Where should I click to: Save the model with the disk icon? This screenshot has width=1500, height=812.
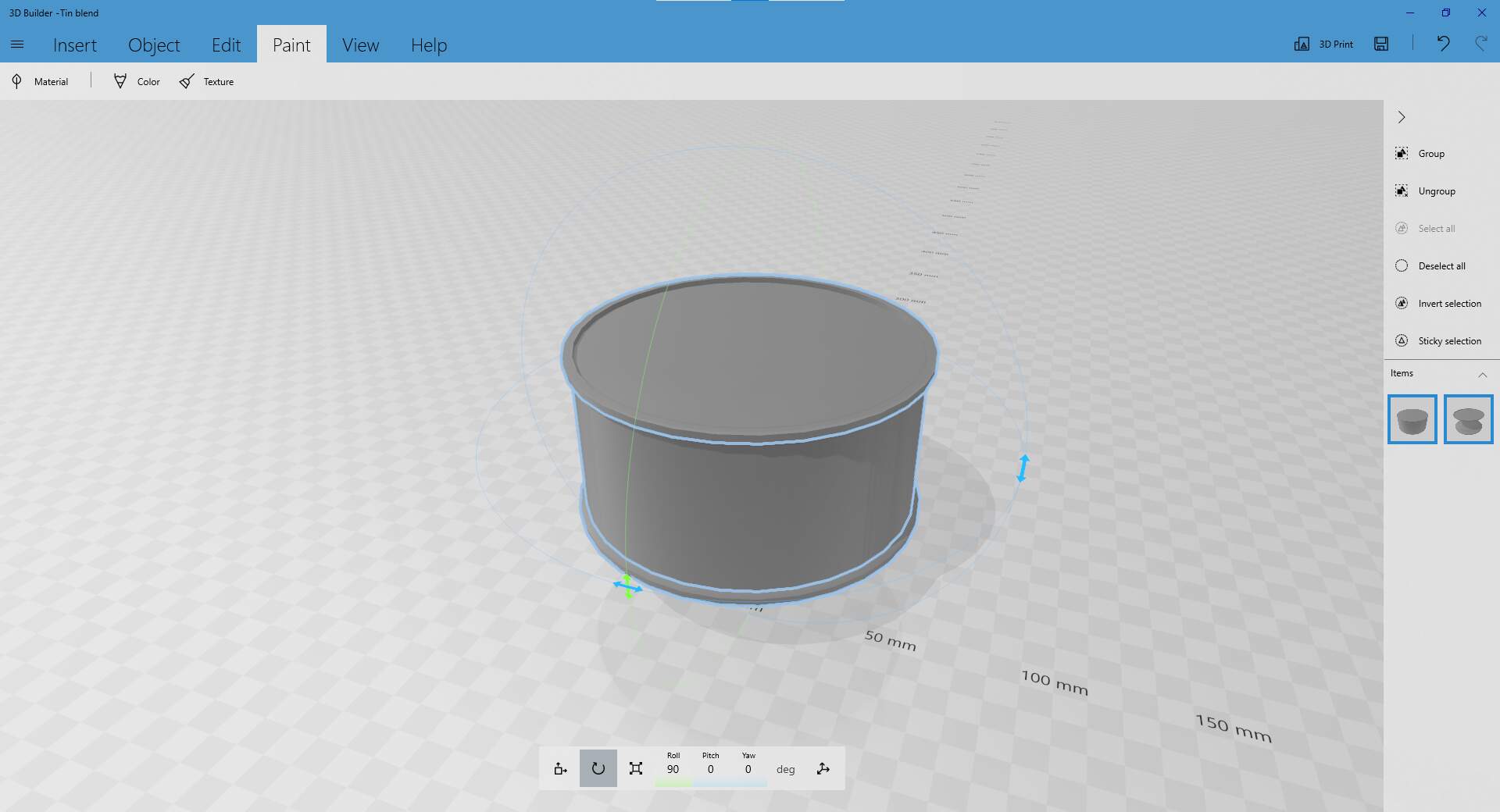click(x=1381, y=45)
